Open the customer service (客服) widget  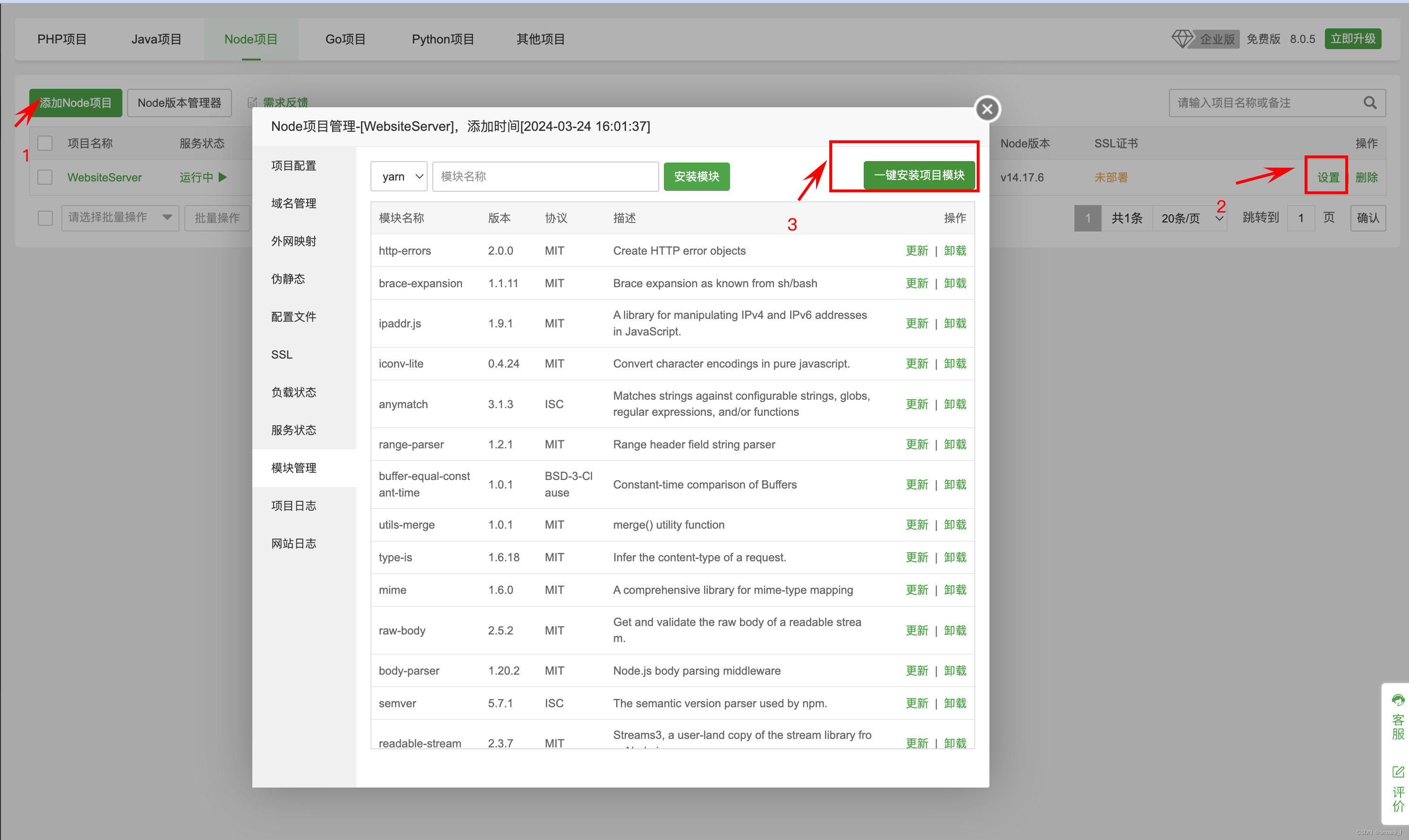point(1398,717)
